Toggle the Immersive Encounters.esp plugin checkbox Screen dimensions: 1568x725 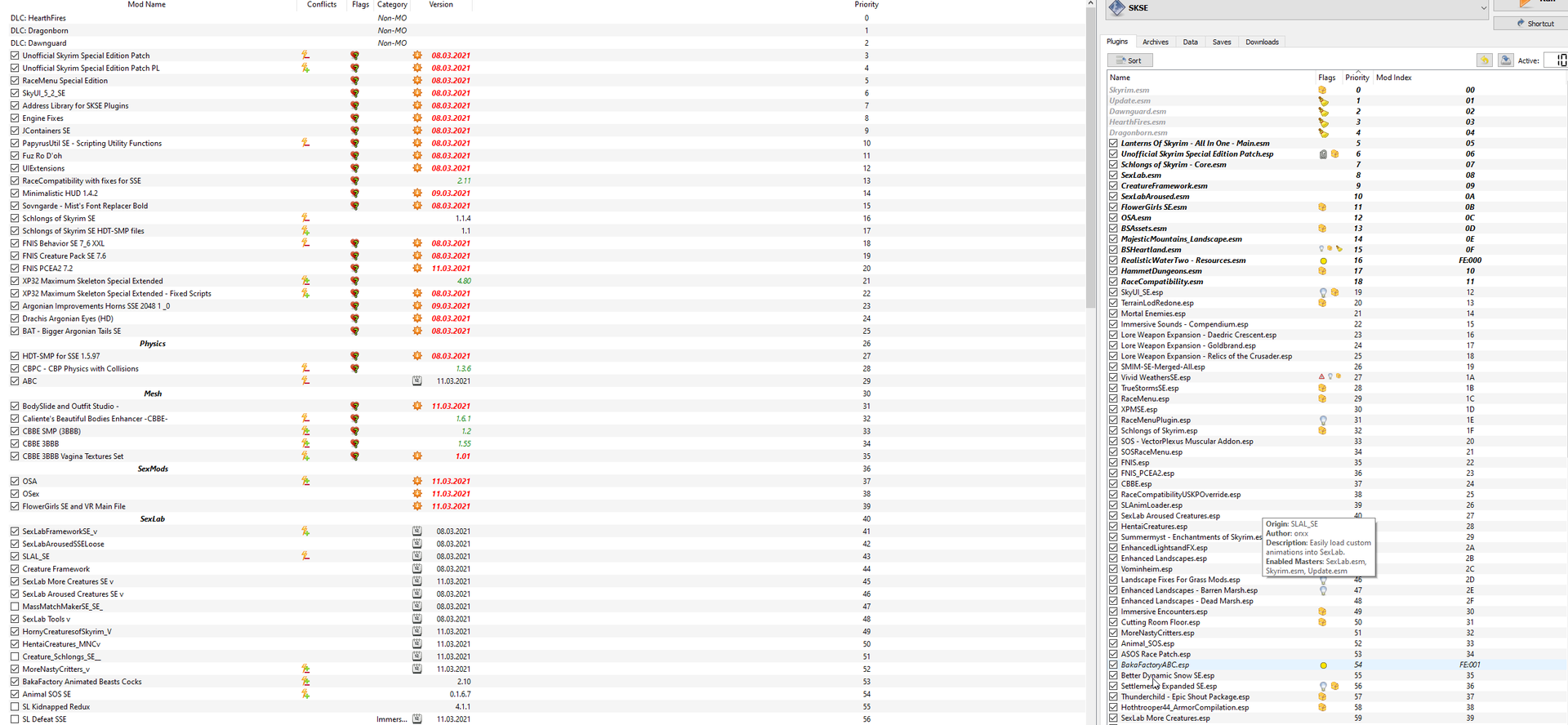coord(1113,612)
